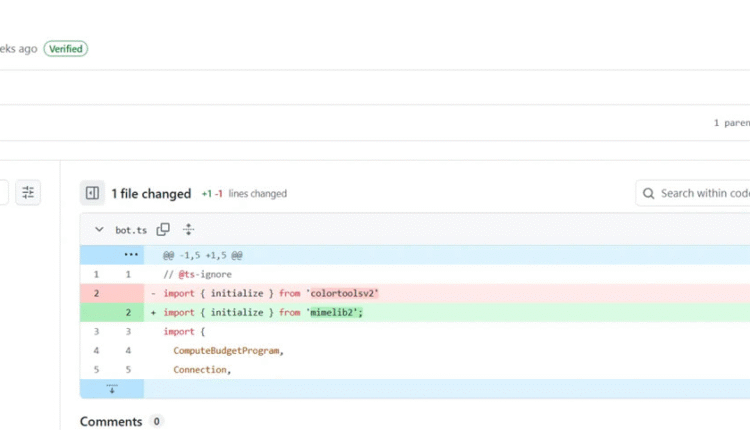Open the bot.ts file name link

pyautogui.click(x=131, y=230)
